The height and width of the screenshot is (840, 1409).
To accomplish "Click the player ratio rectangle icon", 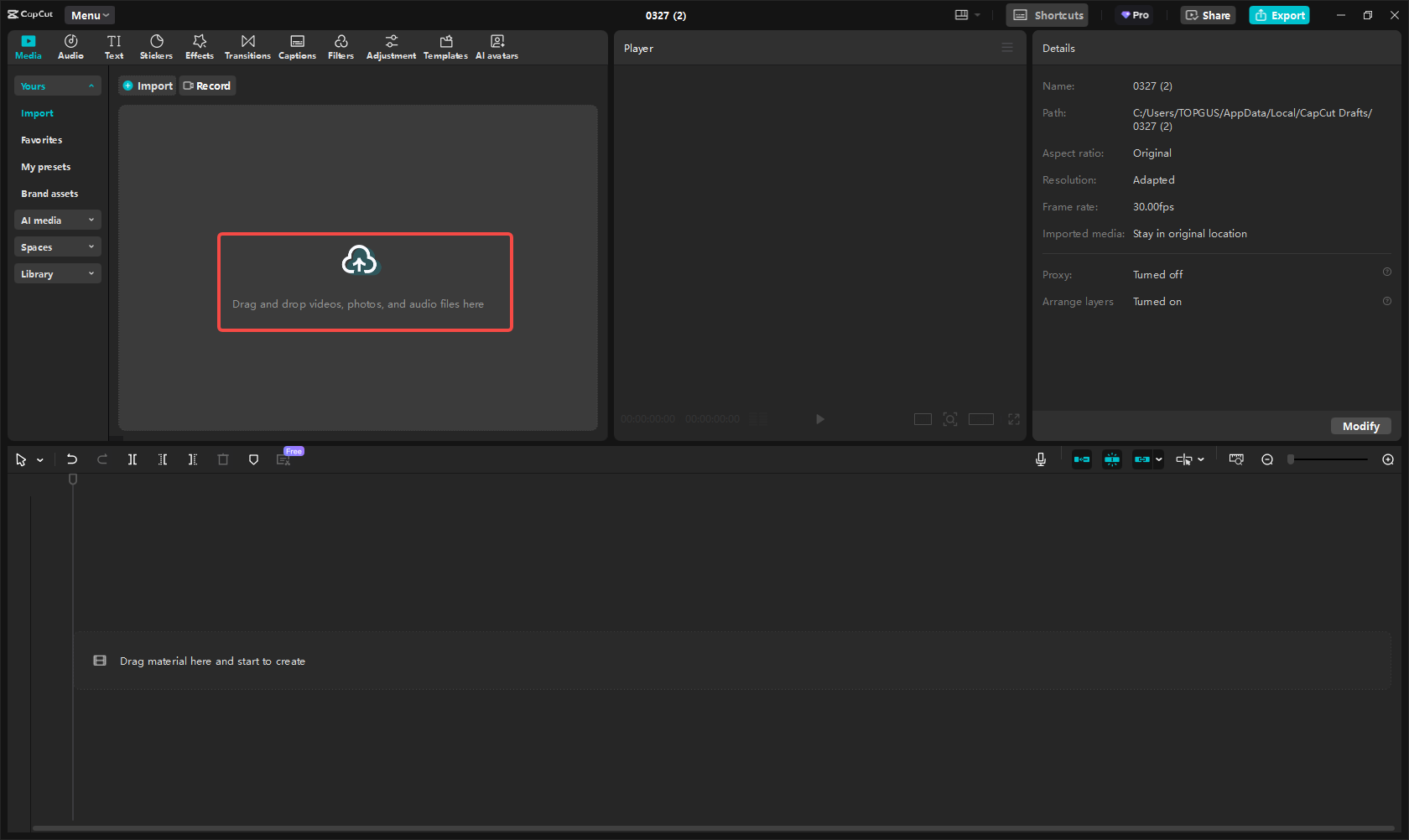I will [x=981, y=419].
